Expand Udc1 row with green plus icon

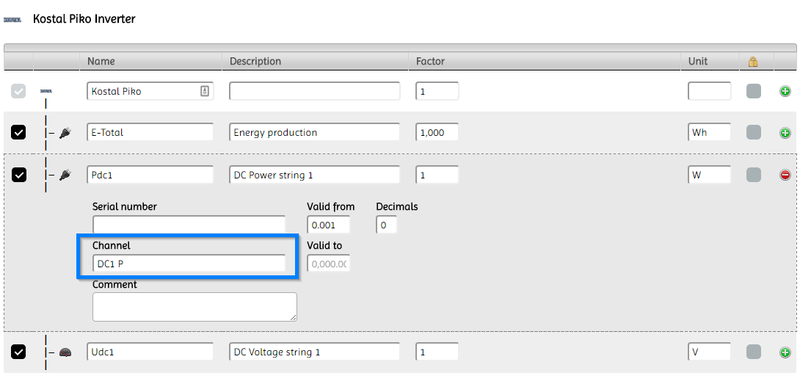pos(785,353)
